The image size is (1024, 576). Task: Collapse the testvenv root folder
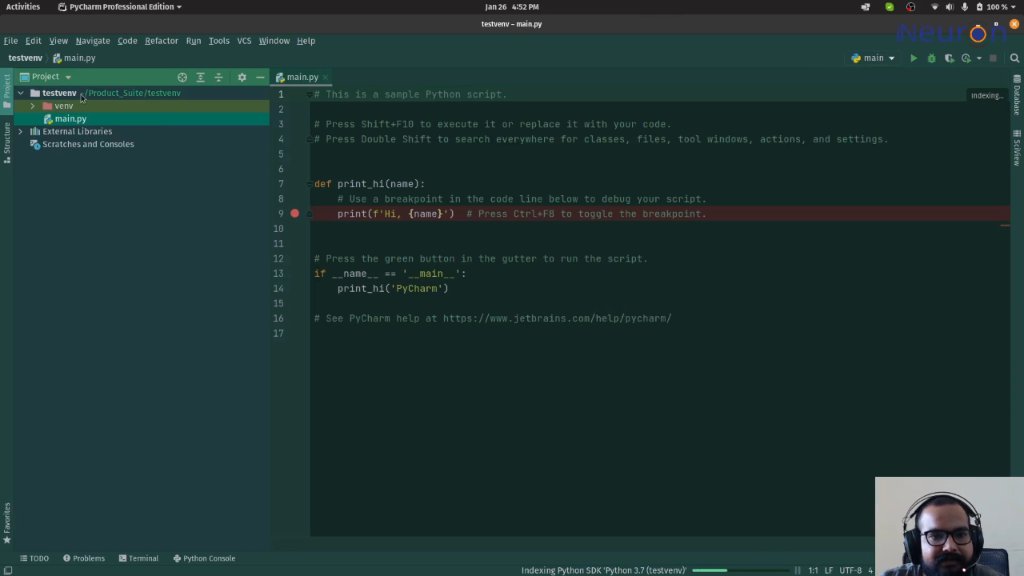point(21,93)
